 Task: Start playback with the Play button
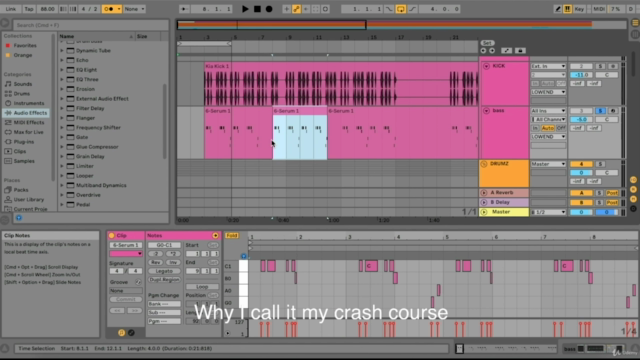245,9
